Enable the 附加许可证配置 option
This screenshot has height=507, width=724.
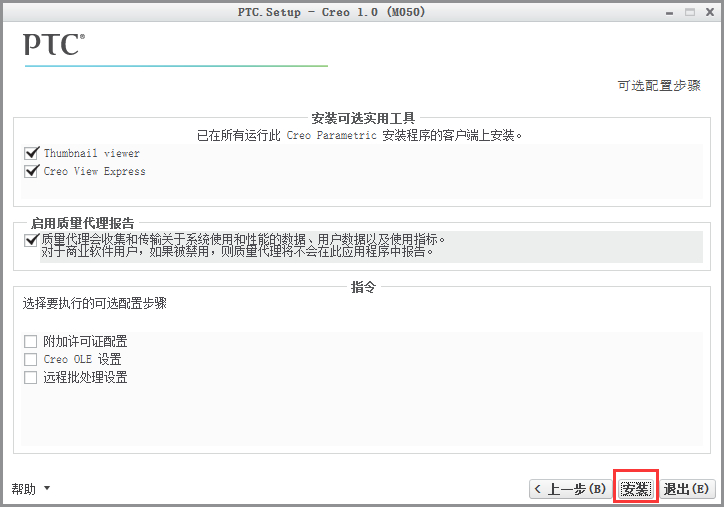[31, 342]
